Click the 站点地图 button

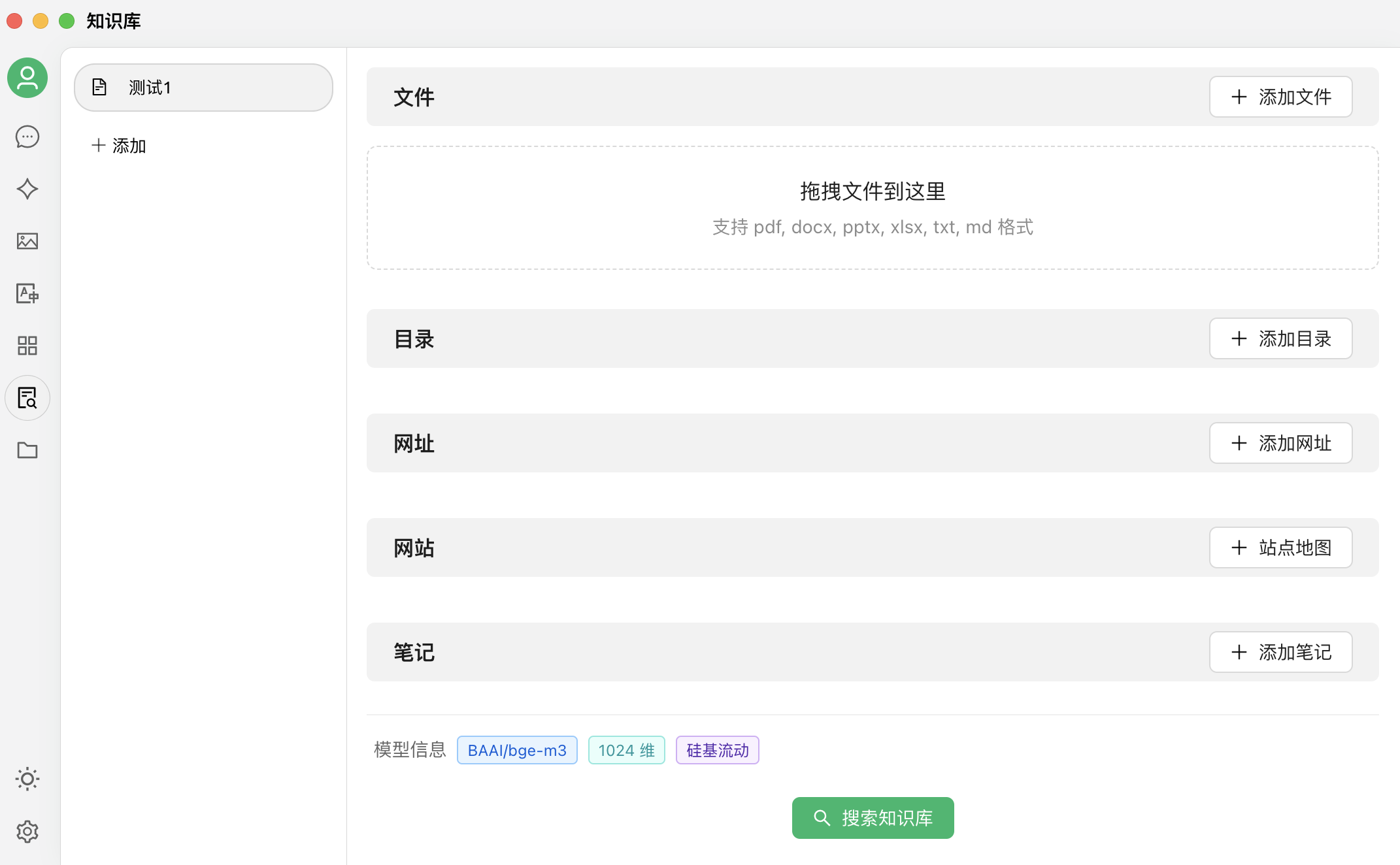(x=1280, y=547)
